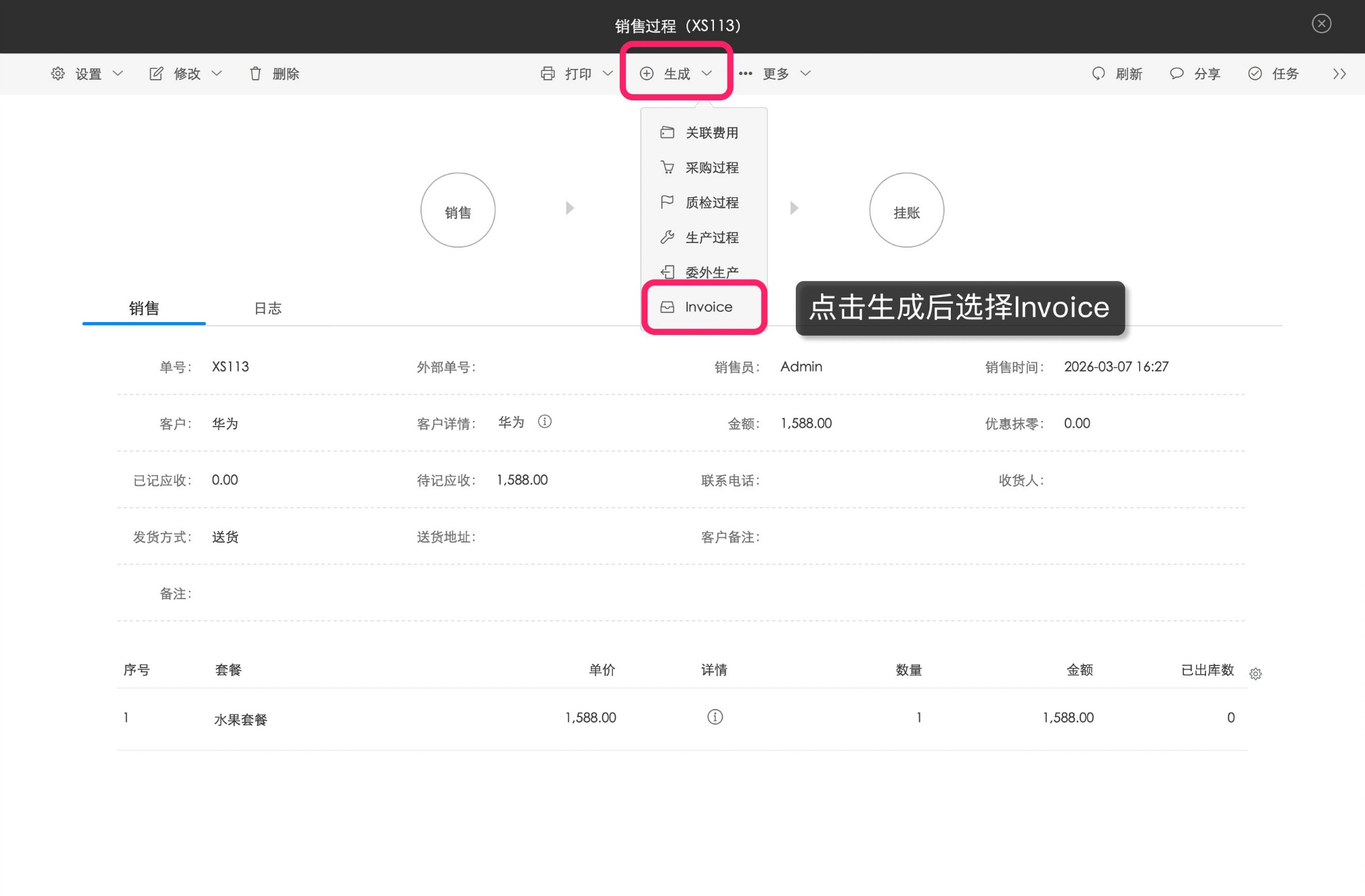Viewport: 1365px width, 896px height.
Task: Click info icon next to customer 华为
Action: tap(545, 422)
